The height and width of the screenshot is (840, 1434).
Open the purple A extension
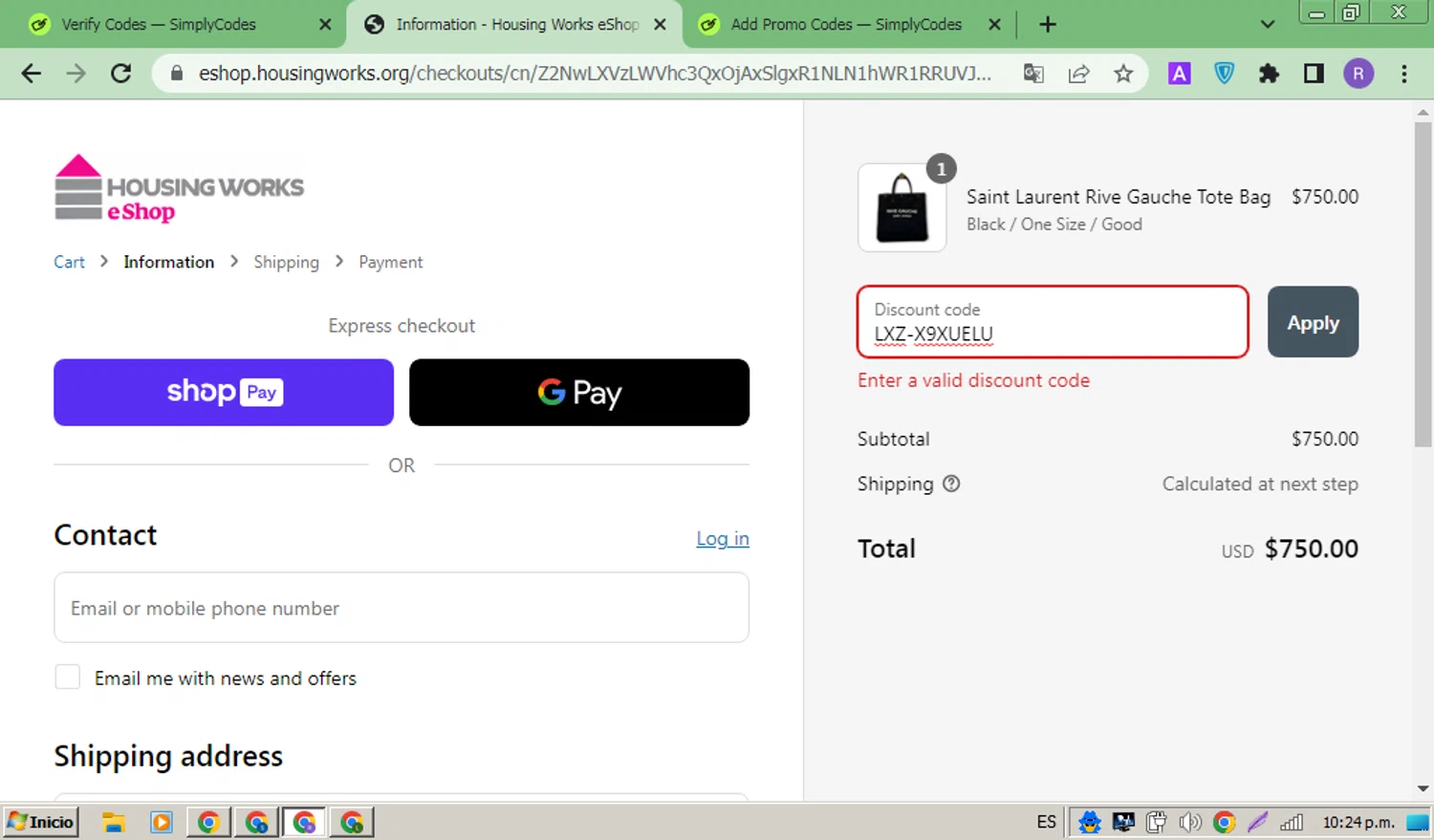(x=1180, y=74)
